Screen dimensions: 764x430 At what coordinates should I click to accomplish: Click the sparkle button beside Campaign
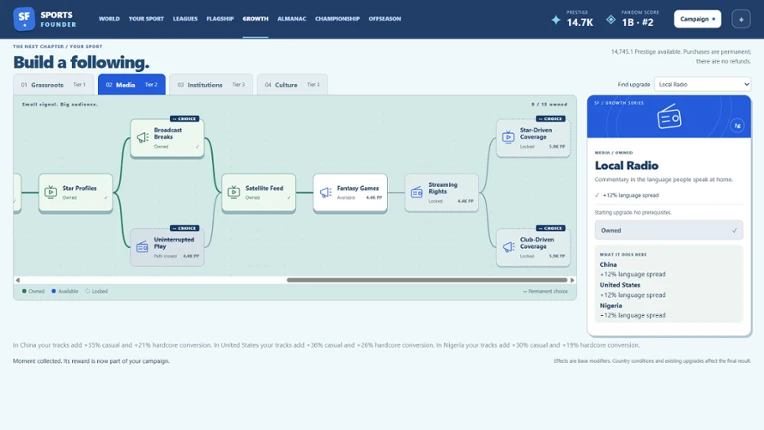[741, 19]
